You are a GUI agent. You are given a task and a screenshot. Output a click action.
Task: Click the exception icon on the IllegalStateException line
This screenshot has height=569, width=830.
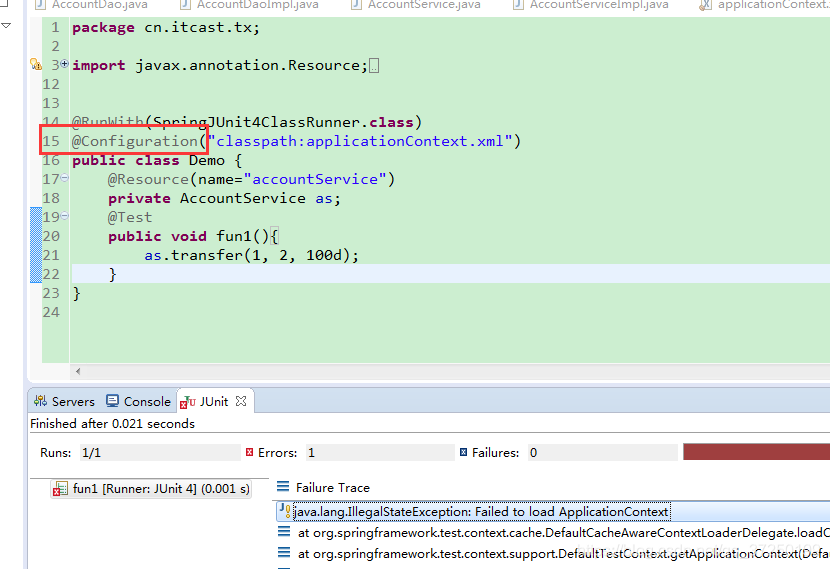pyautogui.click(x=284, y=511)
